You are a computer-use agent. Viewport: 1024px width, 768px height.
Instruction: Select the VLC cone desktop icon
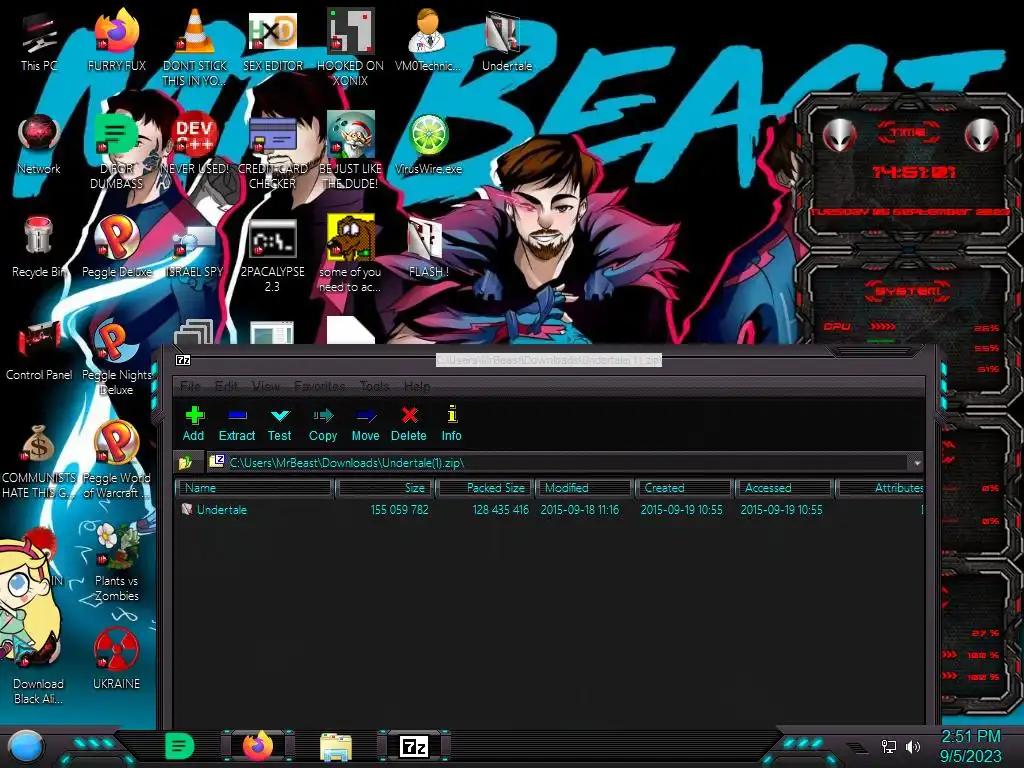[195, 47]
